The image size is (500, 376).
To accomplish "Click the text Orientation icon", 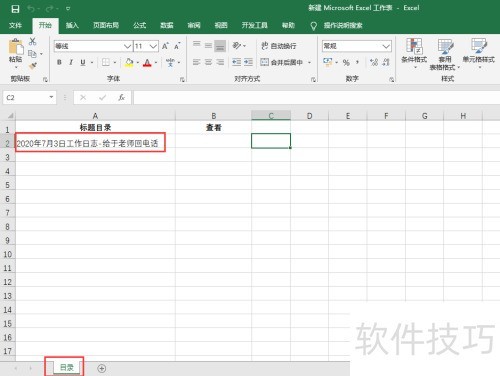I will point(237,46).
